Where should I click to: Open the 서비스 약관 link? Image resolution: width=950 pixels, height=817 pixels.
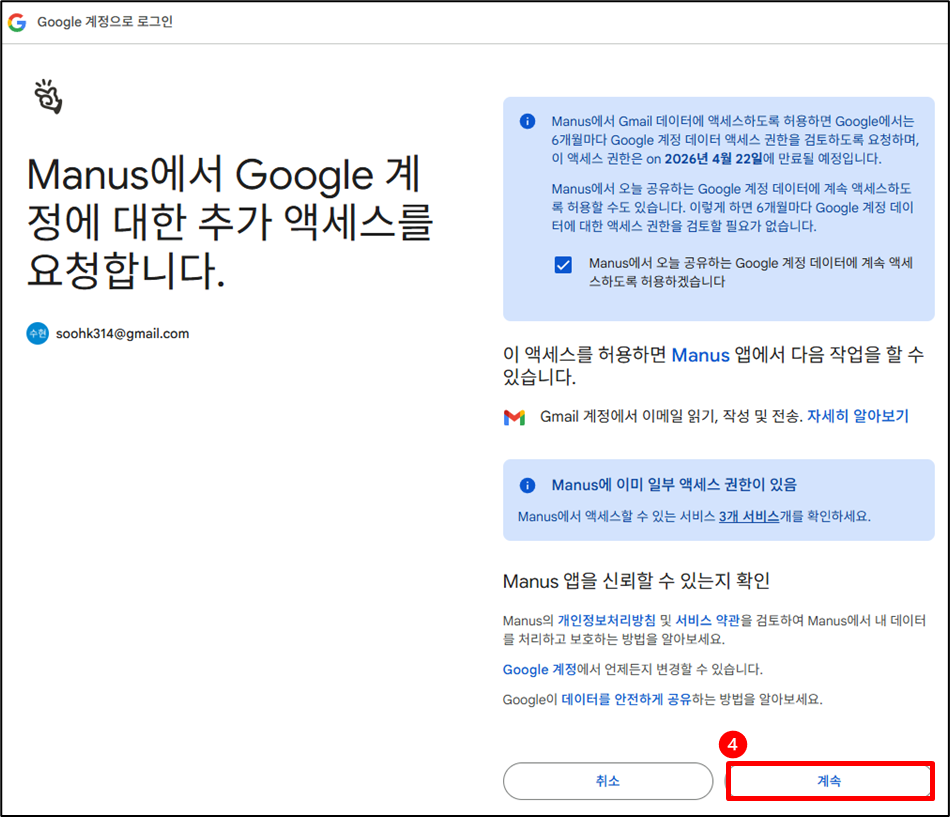click(x=708, y=621)
